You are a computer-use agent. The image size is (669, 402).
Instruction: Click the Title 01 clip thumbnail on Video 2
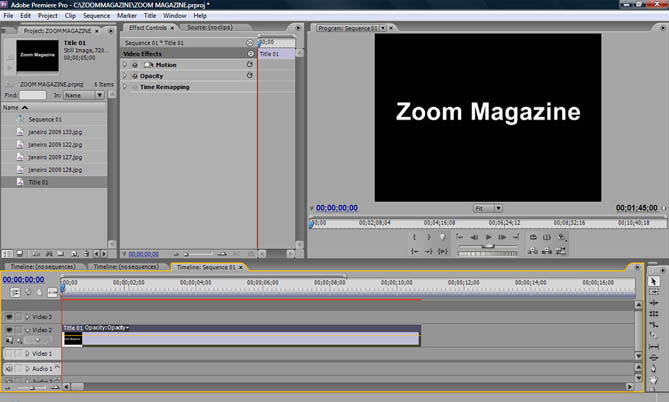(72, 340)
